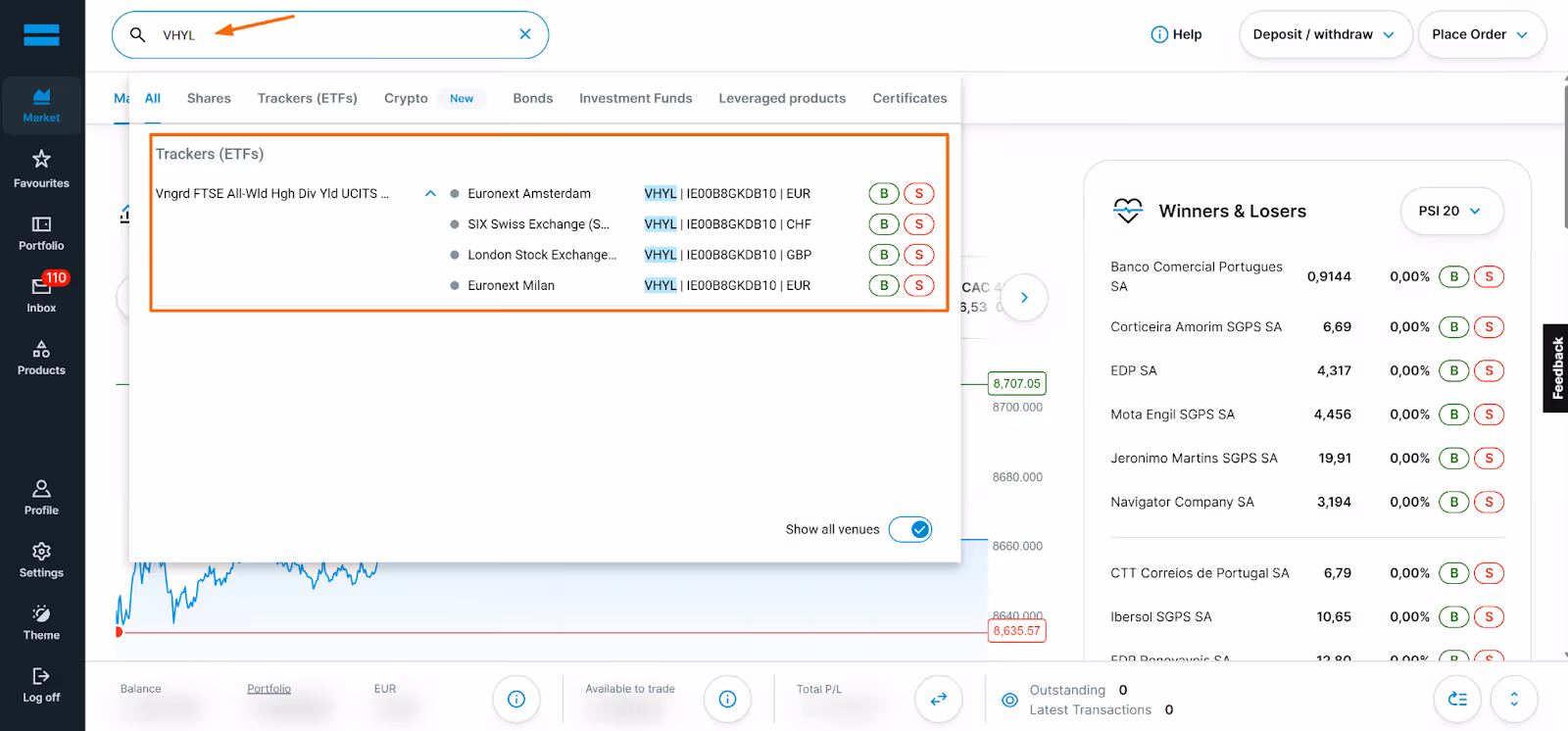Clear the VHYL search text
This screenshot has width=1568, height=731.
(525, 34)
